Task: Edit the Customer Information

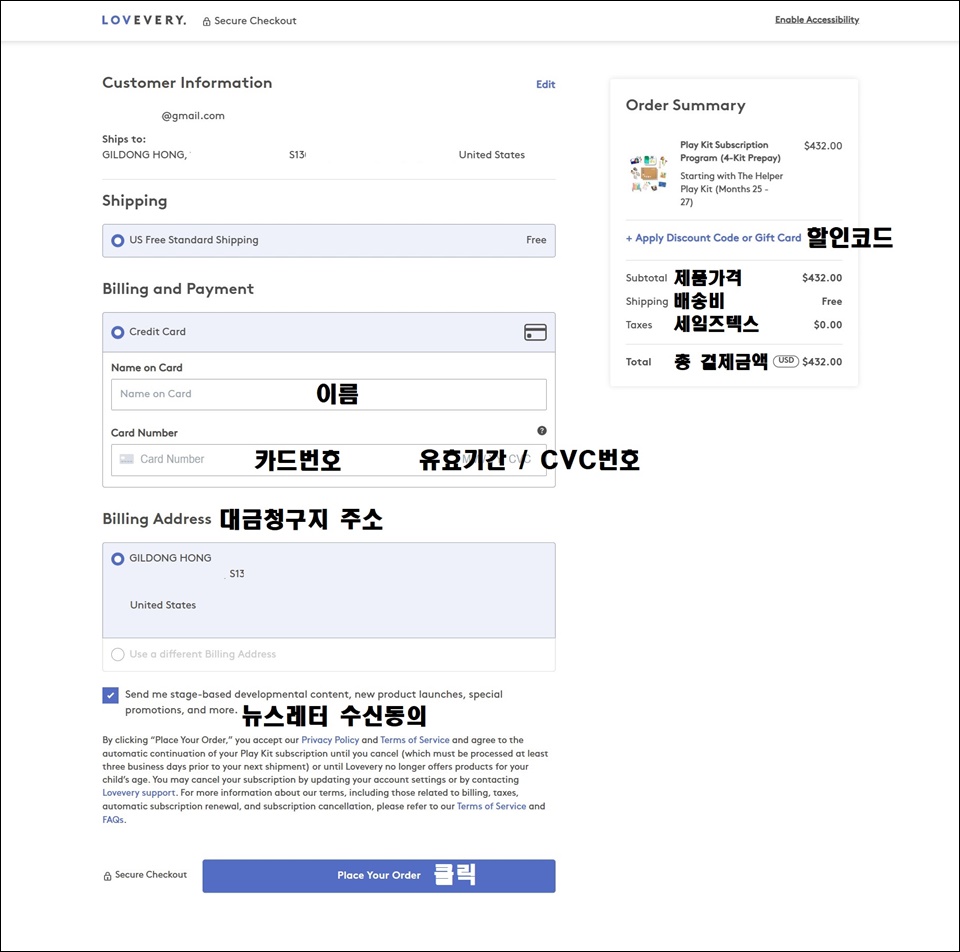Action: (546, 84)
